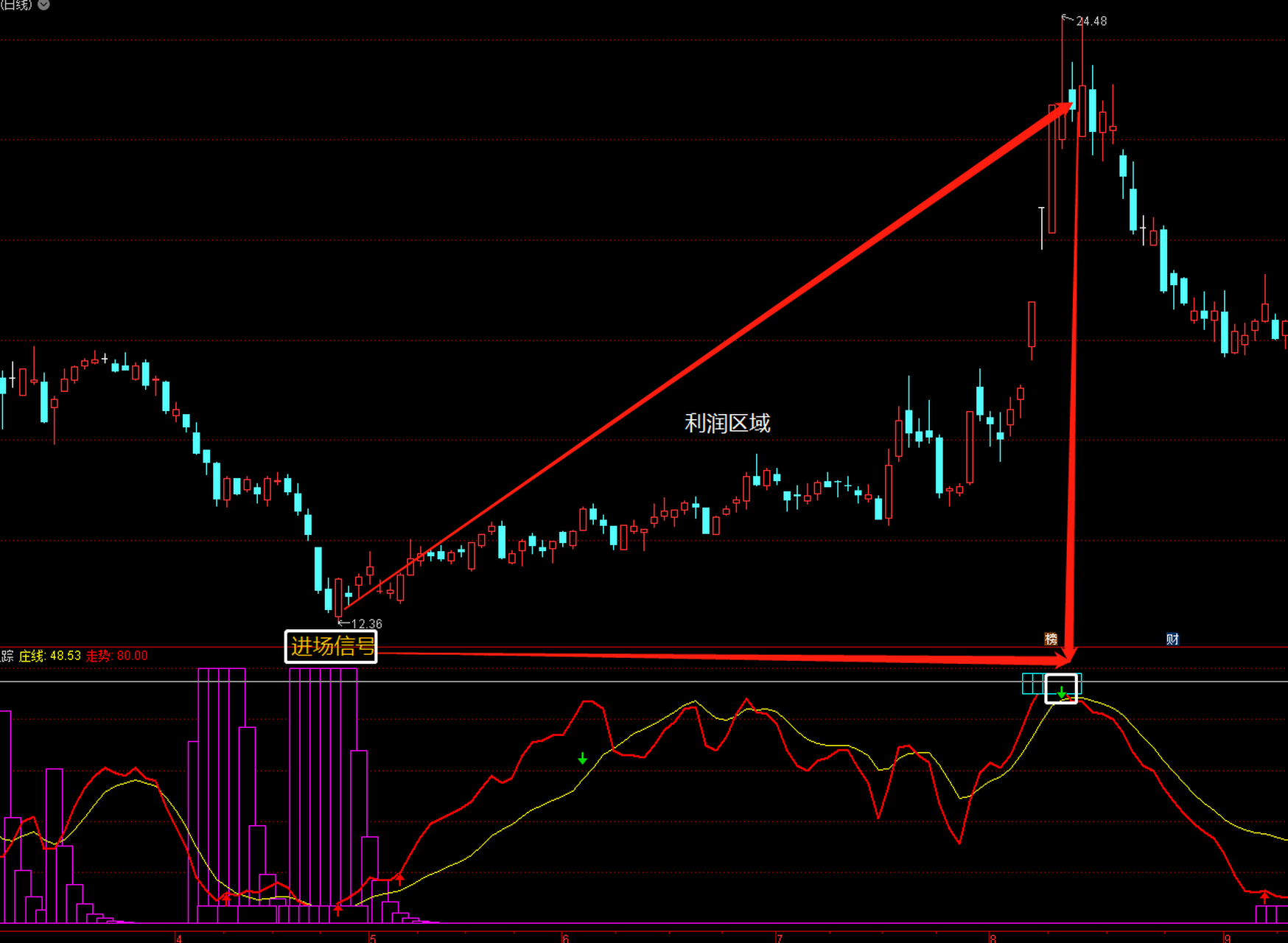The width and height of the screenshot is (1288, 943).
Task: Click the month 7 timeline marker
Action: (x=779, y=938)
